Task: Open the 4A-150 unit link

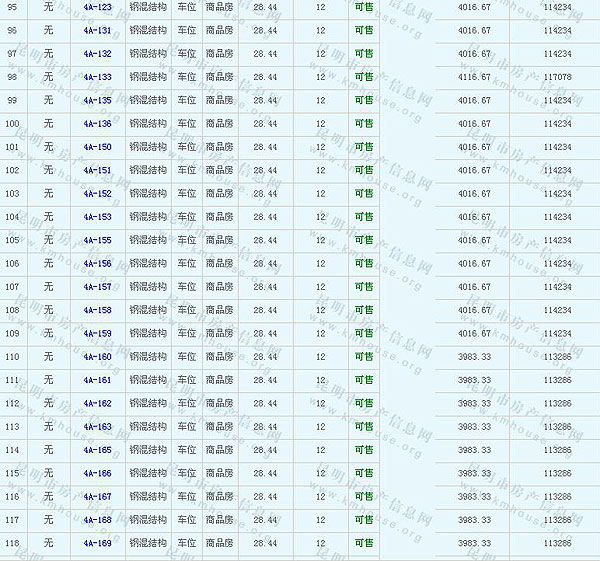Action: 97,147
